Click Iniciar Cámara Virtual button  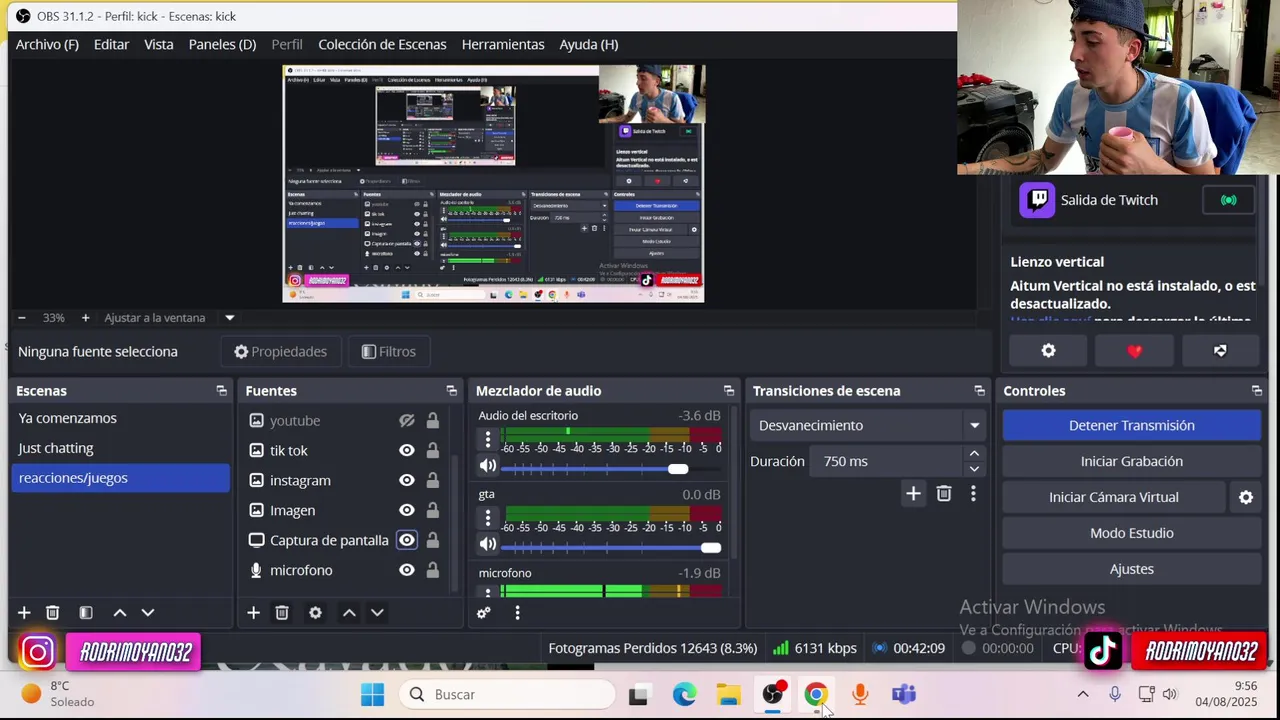point(1114,497)
